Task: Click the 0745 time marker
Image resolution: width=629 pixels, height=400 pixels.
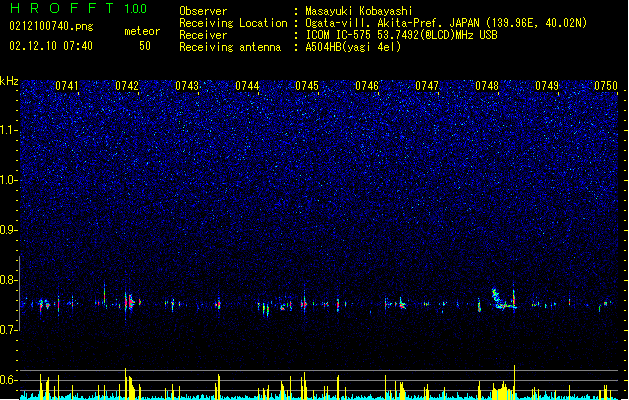Action: point(307,86)
